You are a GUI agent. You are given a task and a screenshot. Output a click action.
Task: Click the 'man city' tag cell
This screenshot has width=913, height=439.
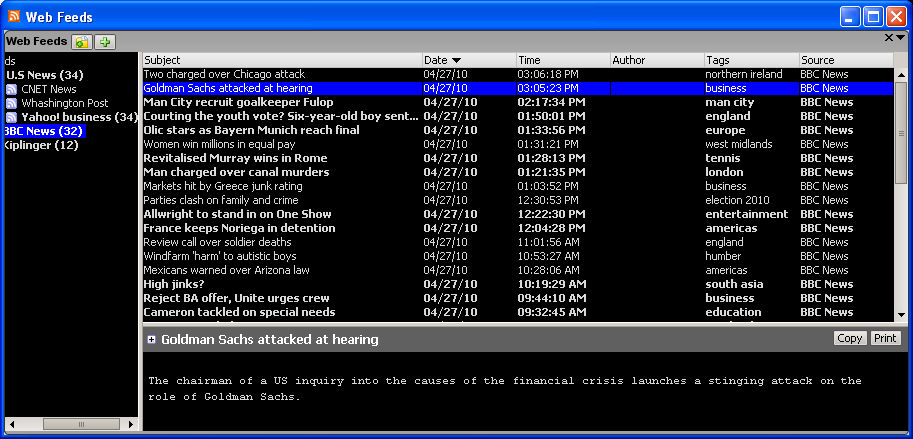pyautogui.click(x=730, y=102)
